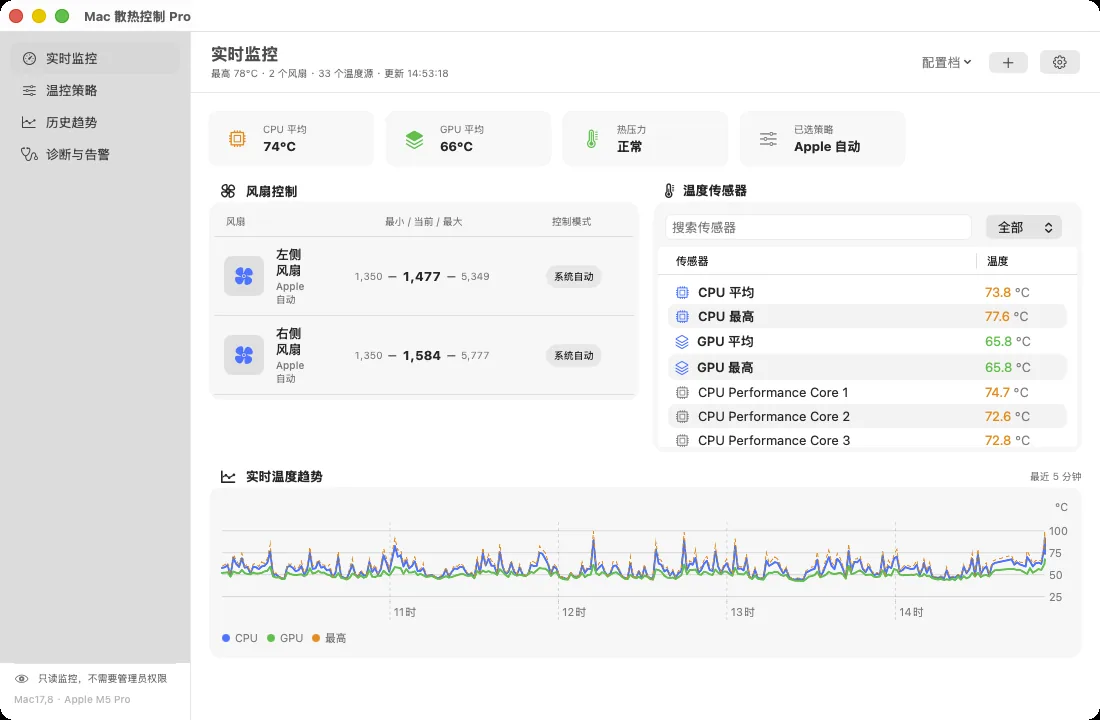Open the 历史趋势 sidebar item
The image size is (1100, 720).
95,122
